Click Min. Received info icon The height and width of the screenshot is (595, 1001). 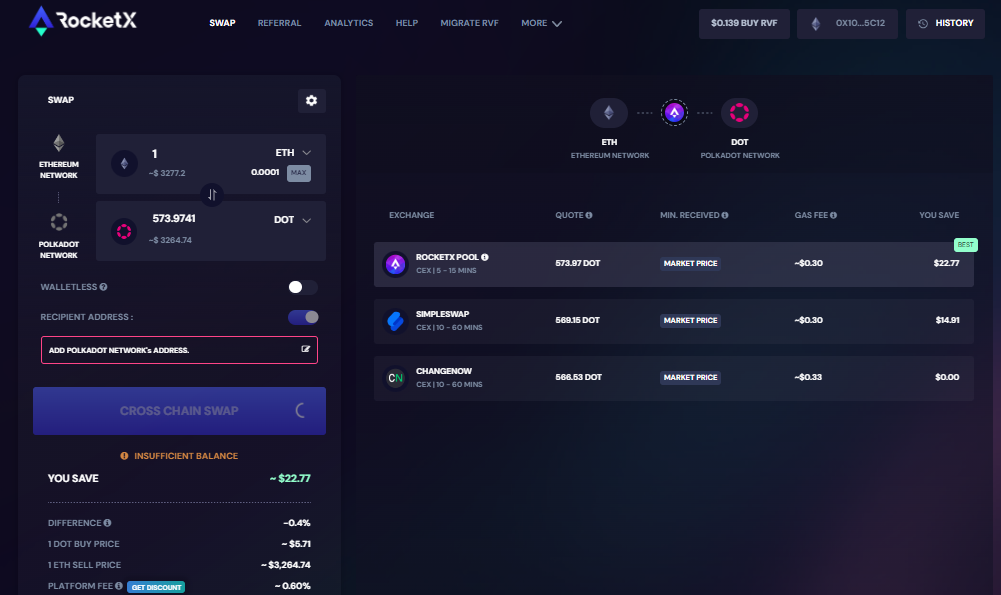point(725,215)
